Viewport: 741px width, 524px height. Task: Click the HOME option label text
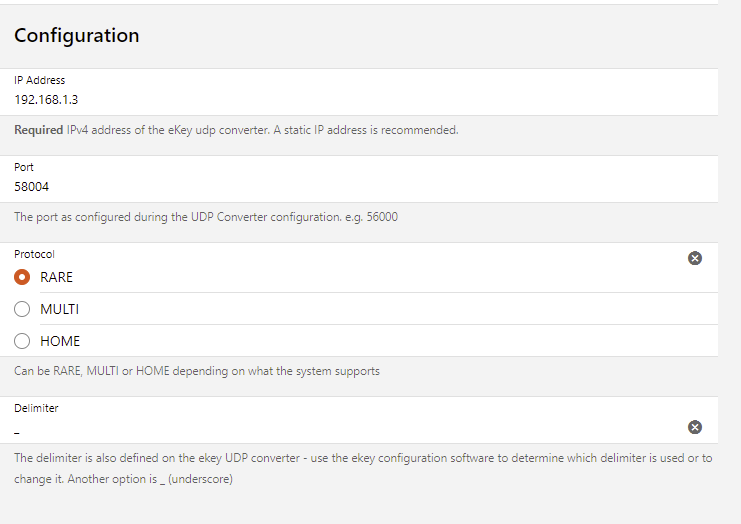(60, 341)
